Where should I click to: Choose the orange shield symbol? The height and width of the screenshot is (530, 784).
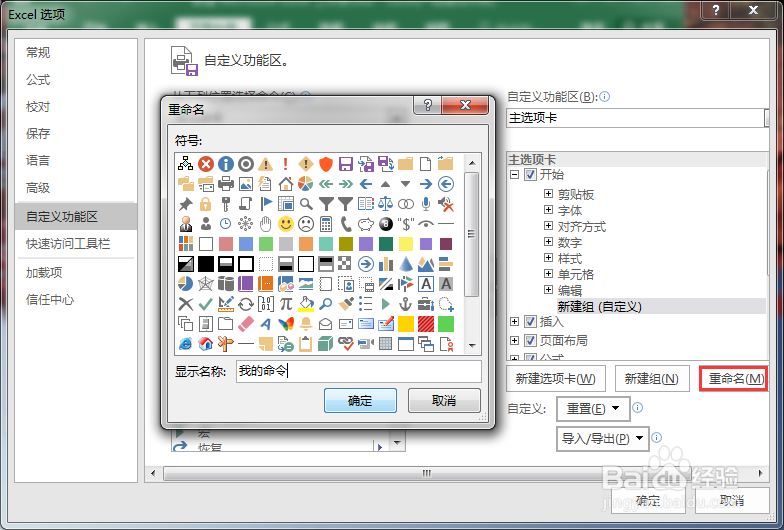pyautogui.click(x=326, y=164)
